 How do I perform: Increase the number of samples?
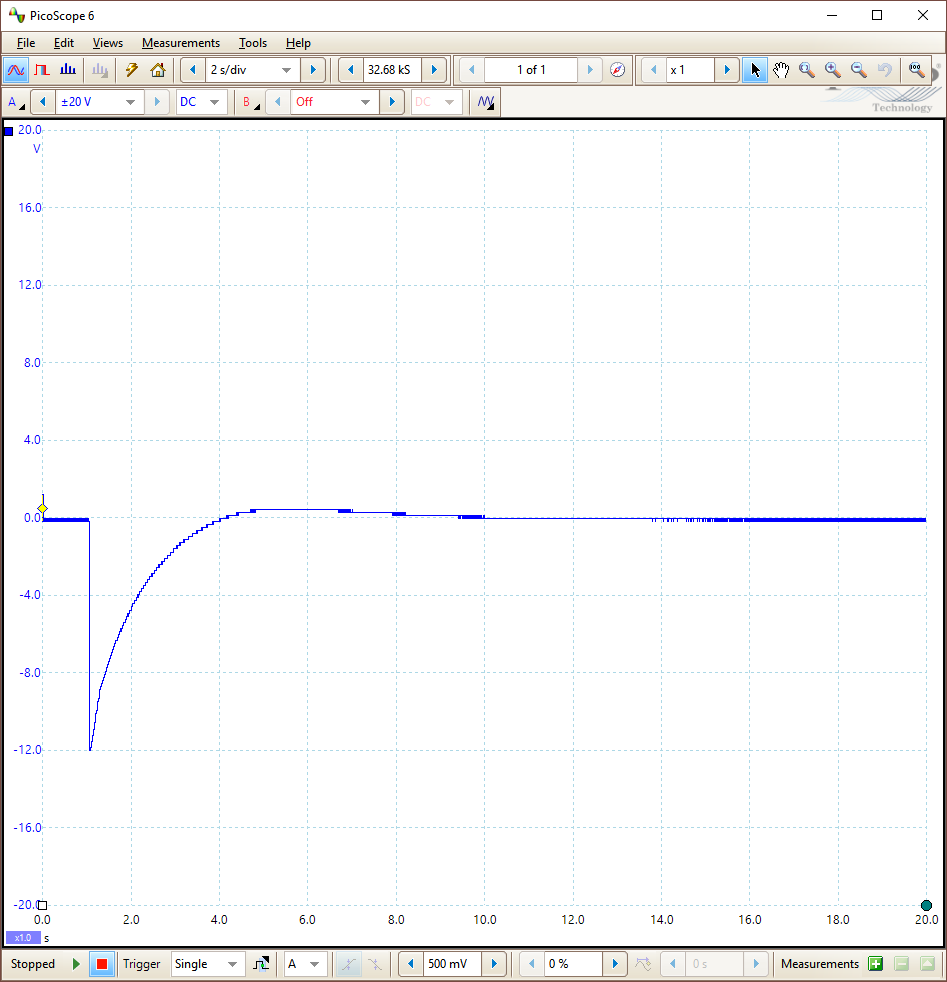(434, 70)
